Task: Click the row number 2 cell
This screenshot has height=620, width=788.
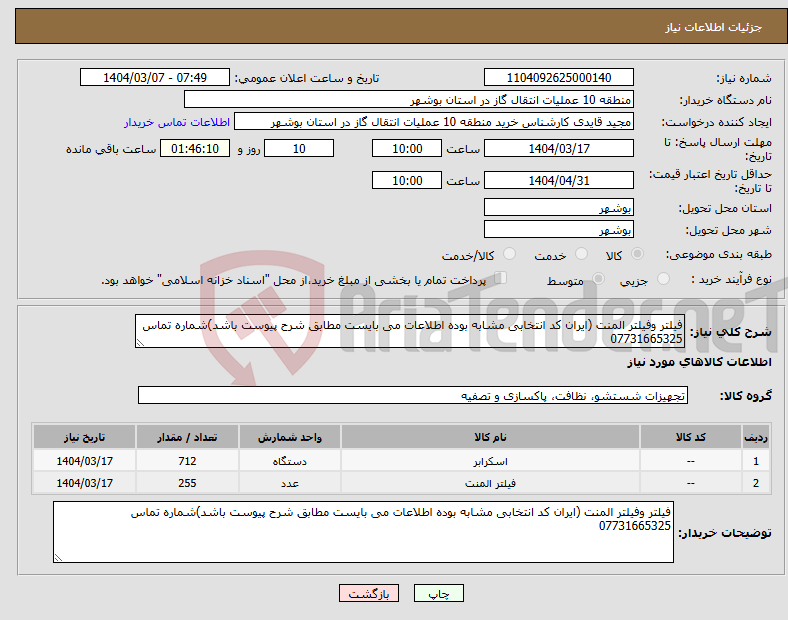Action: pyautogui.click(x=756, y=483)
